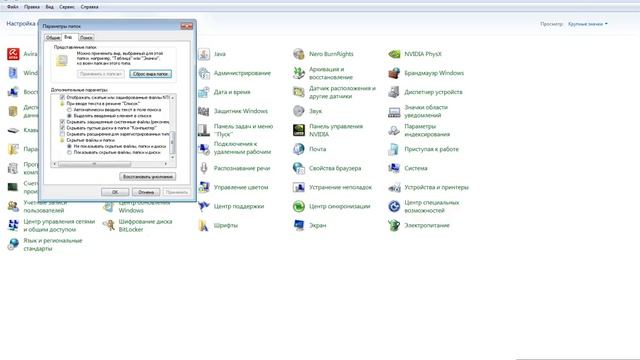Open Распознавание речи settings
The width and height of the screenshot is (640, 360).
point(234,168)
